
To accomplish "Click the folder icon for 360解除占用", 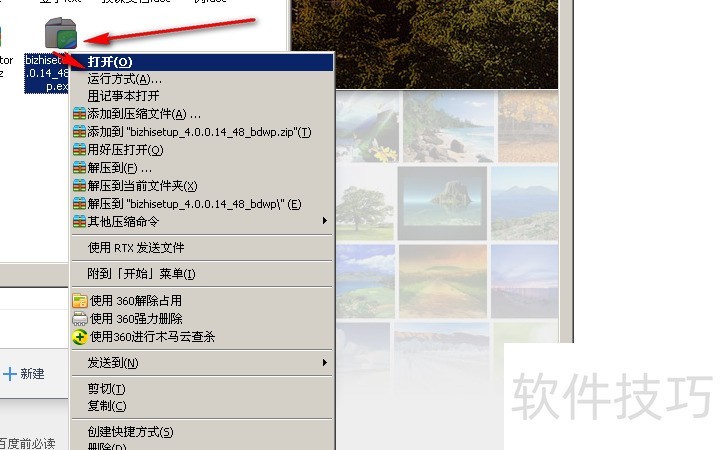I will [80, 300].
